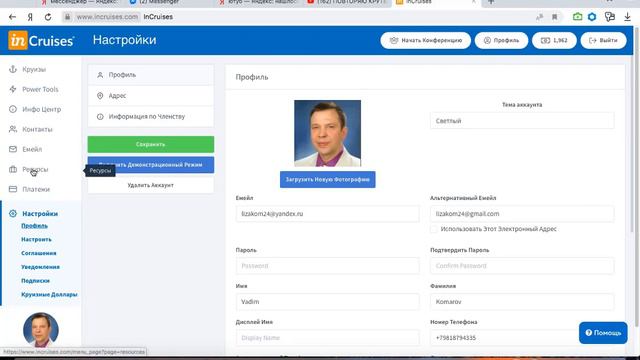Click Начать Конференцию button
This screenshot has height=360, width=640.
pyautogui.click(x=425, y=40)
